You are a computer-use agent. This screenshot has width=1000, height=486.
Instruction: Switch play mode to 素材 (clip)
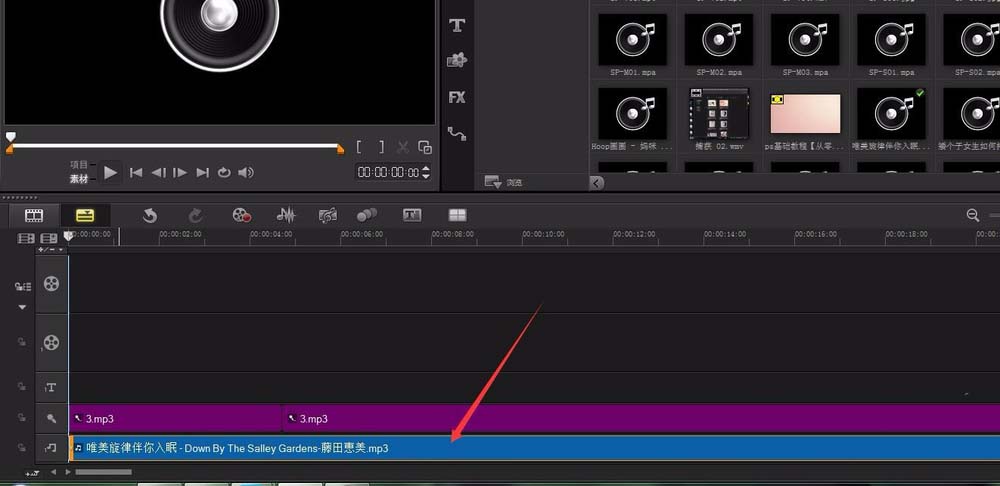pyautogui.click(x=79, y=179)
